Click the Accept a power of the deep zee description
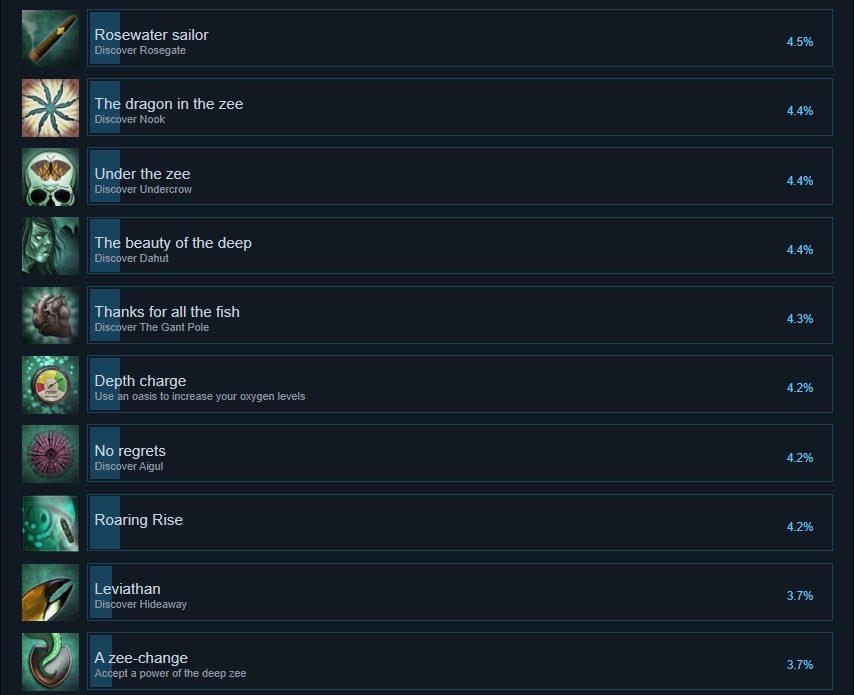The height and width of the screenshot is (695, 854). pos(170,674)
